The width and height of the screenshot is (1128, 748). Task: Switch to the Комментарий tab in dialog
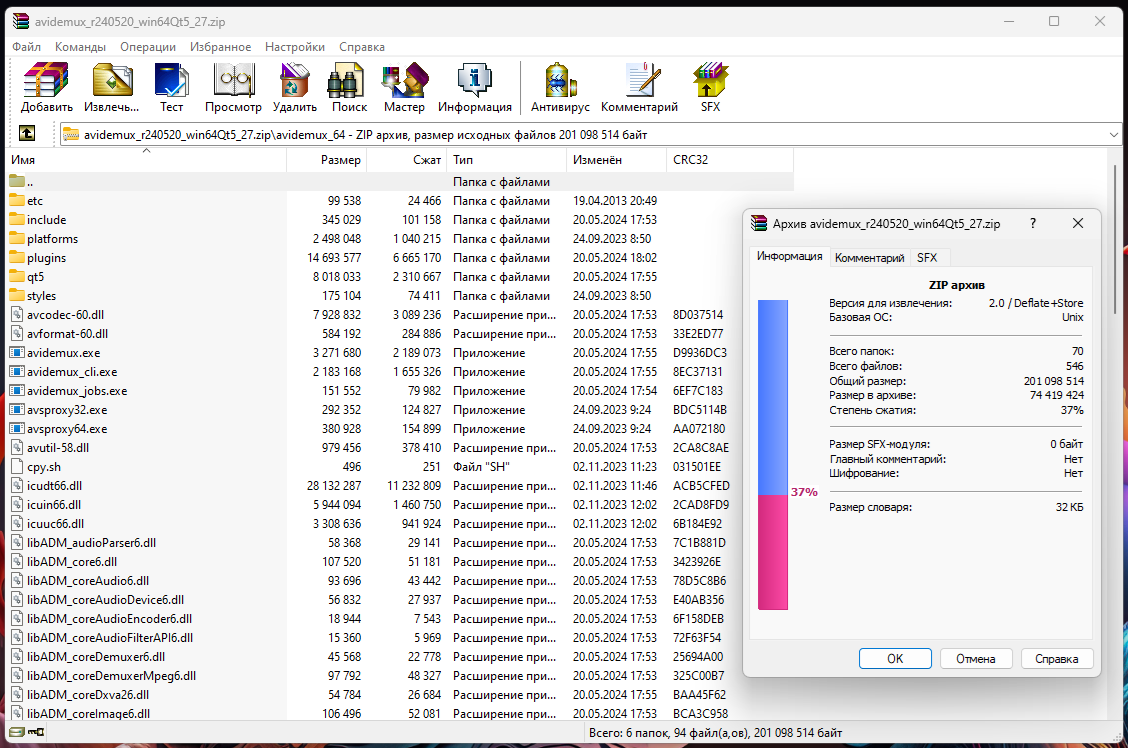(x=869, y=257)
